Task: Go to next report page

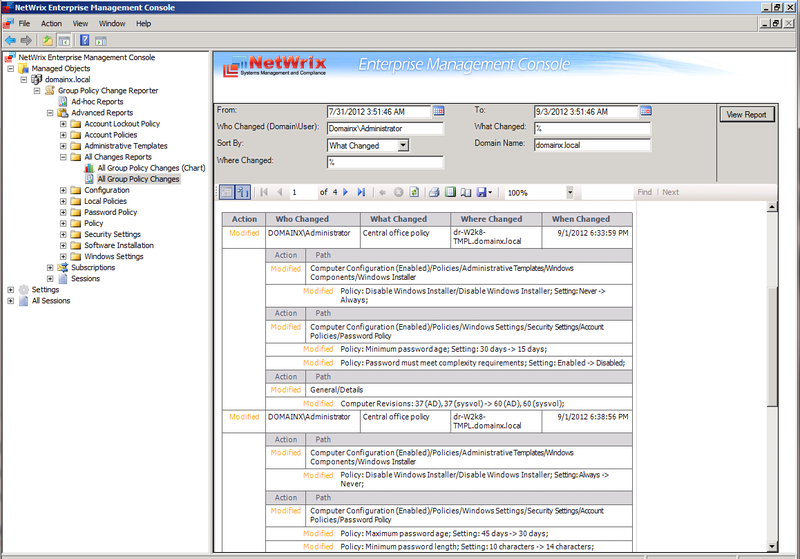Action: point(345,192)
